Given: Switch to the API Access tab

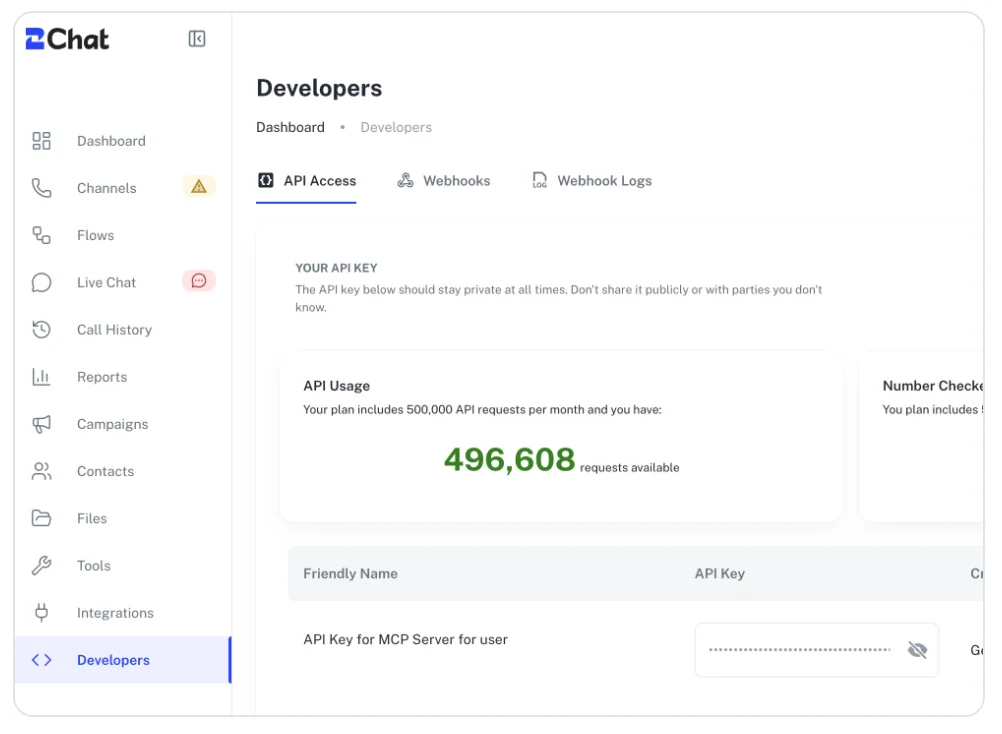Looking at the screenshot, I should coord(306,181).
